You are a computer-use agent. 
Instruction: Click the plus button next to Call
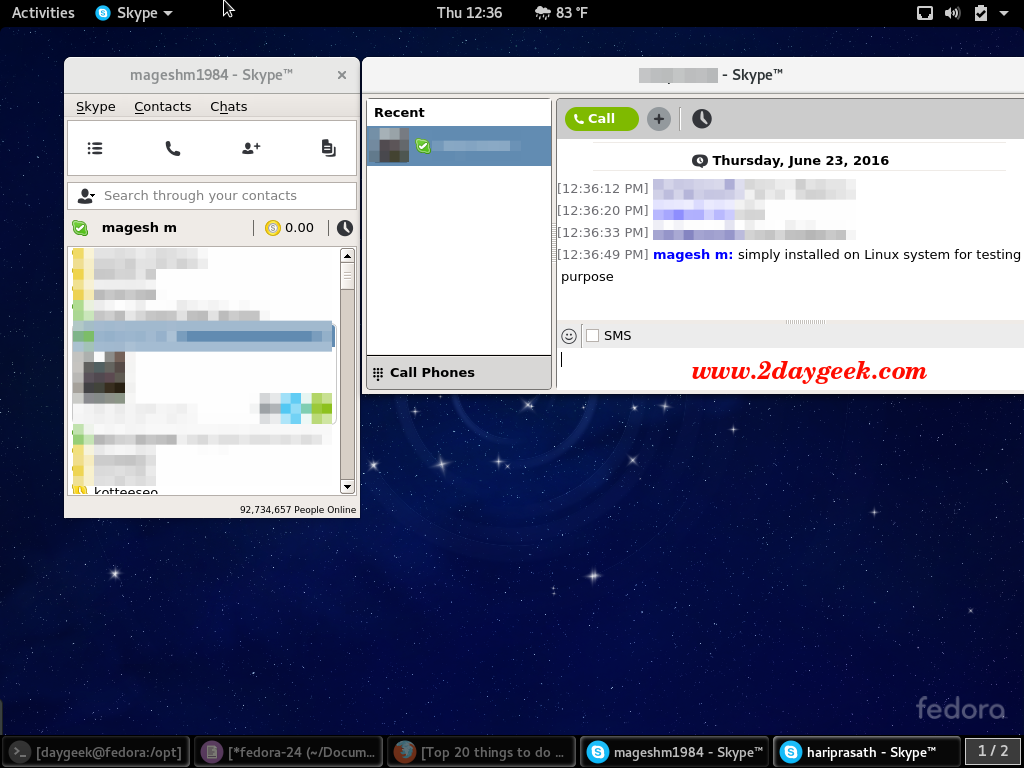coord(658,119)
